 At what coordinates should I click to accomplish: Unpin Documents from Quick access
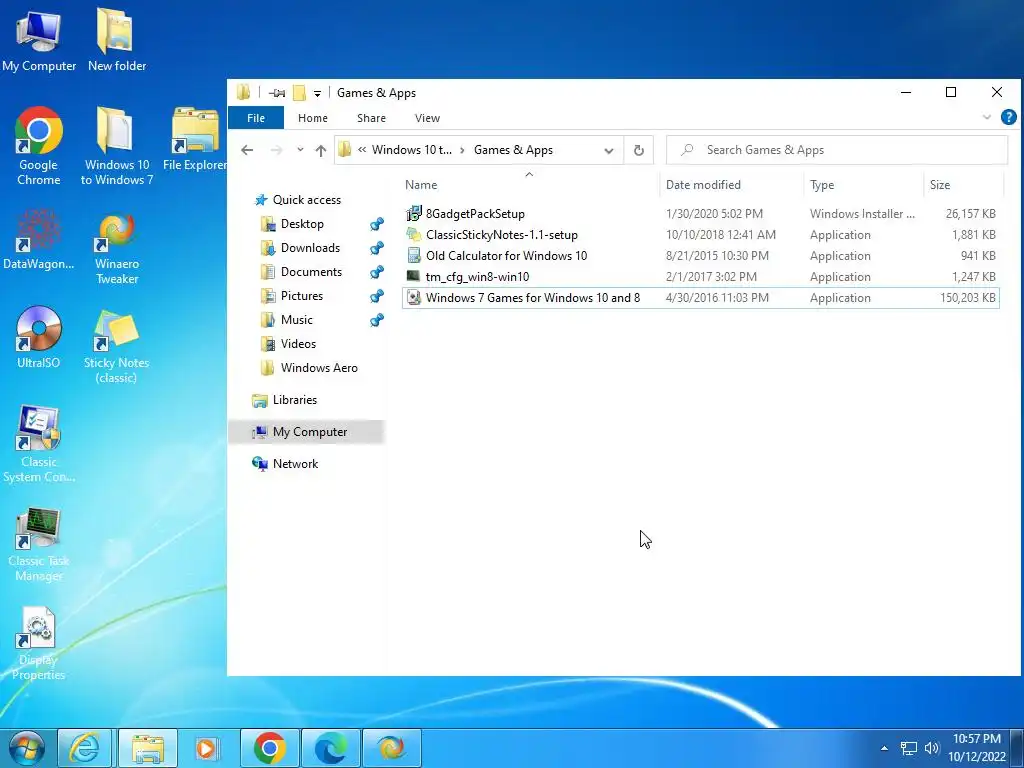pyautogui.click(x=377, y=272)
